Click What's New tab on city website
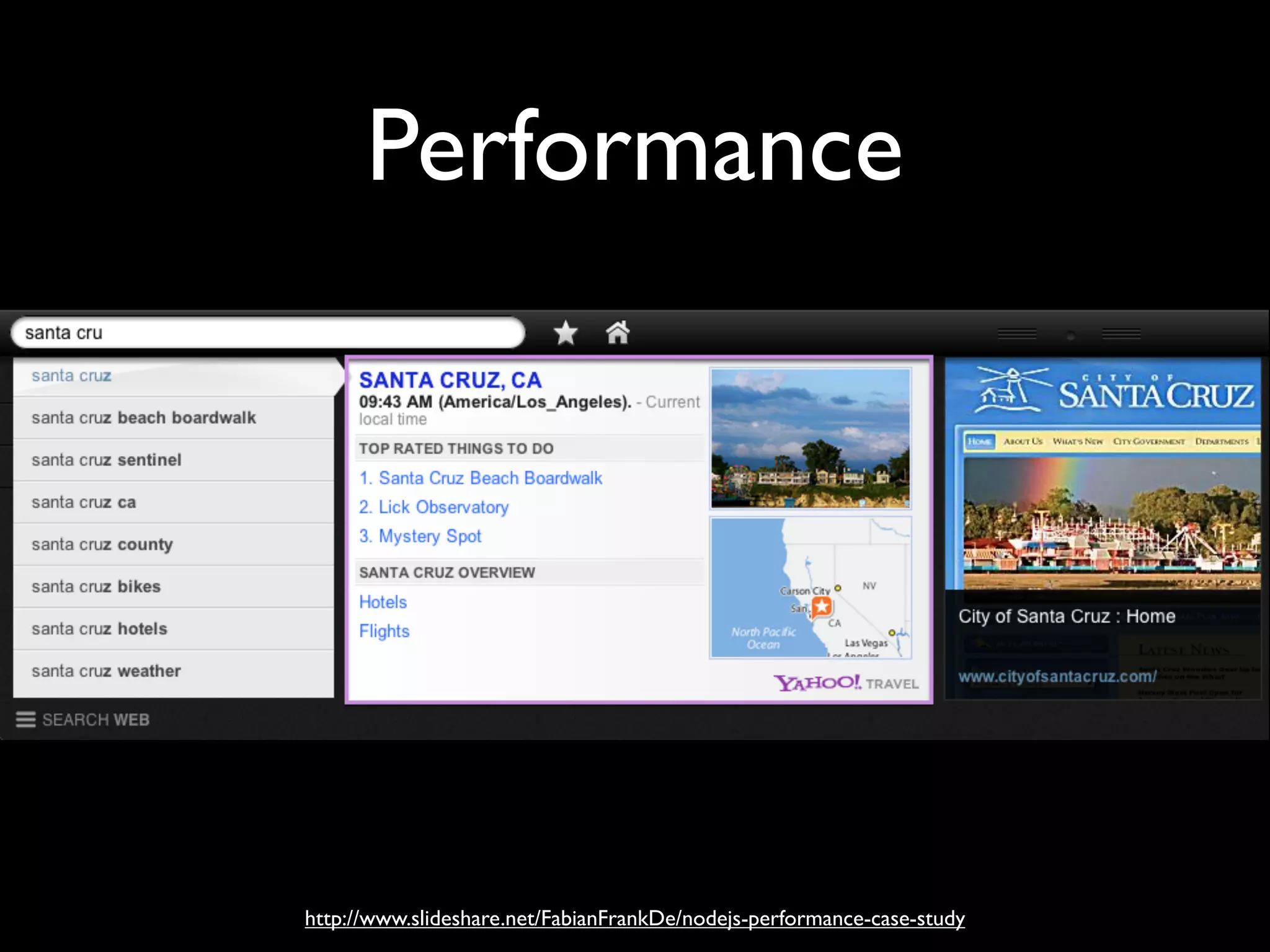 pos(1078,441)
